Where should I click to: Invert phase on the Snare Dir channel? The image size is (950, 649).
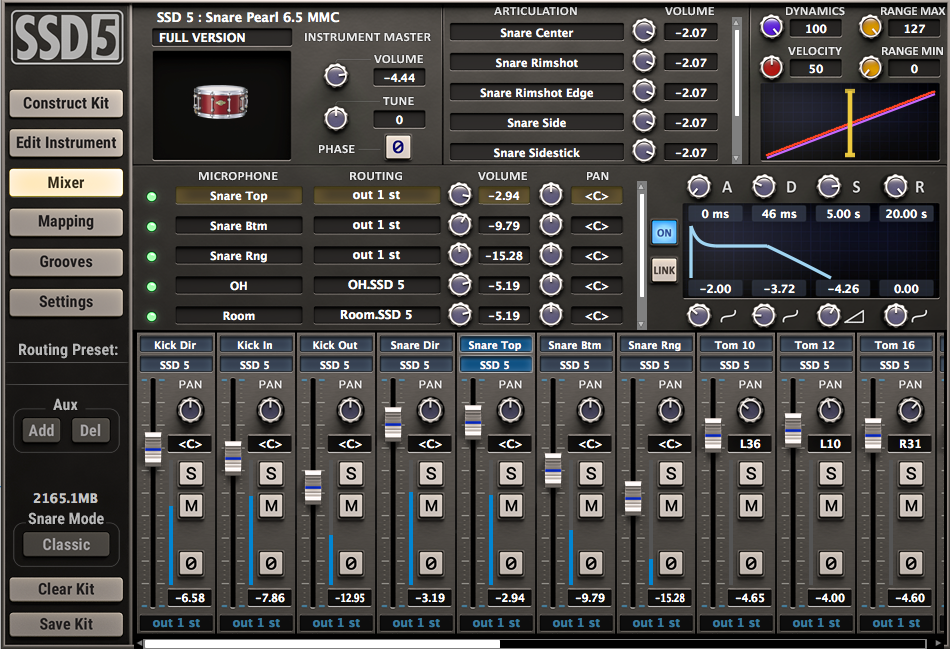coord(431,563)
